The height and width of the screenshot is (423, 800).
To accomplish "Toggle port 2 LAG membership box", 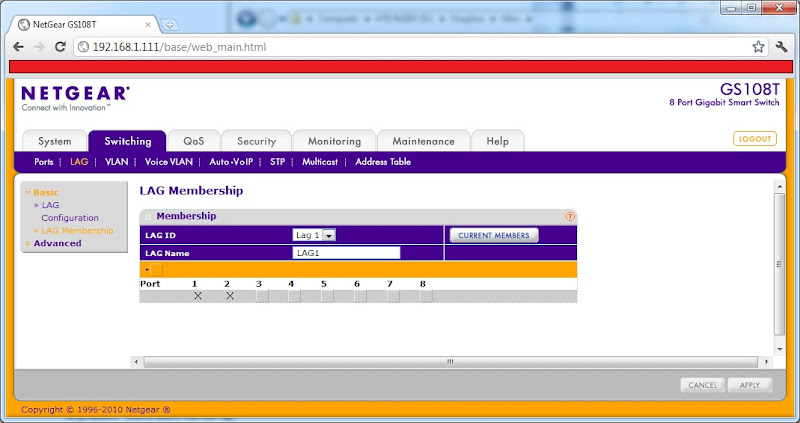I will tap(230, 296).
